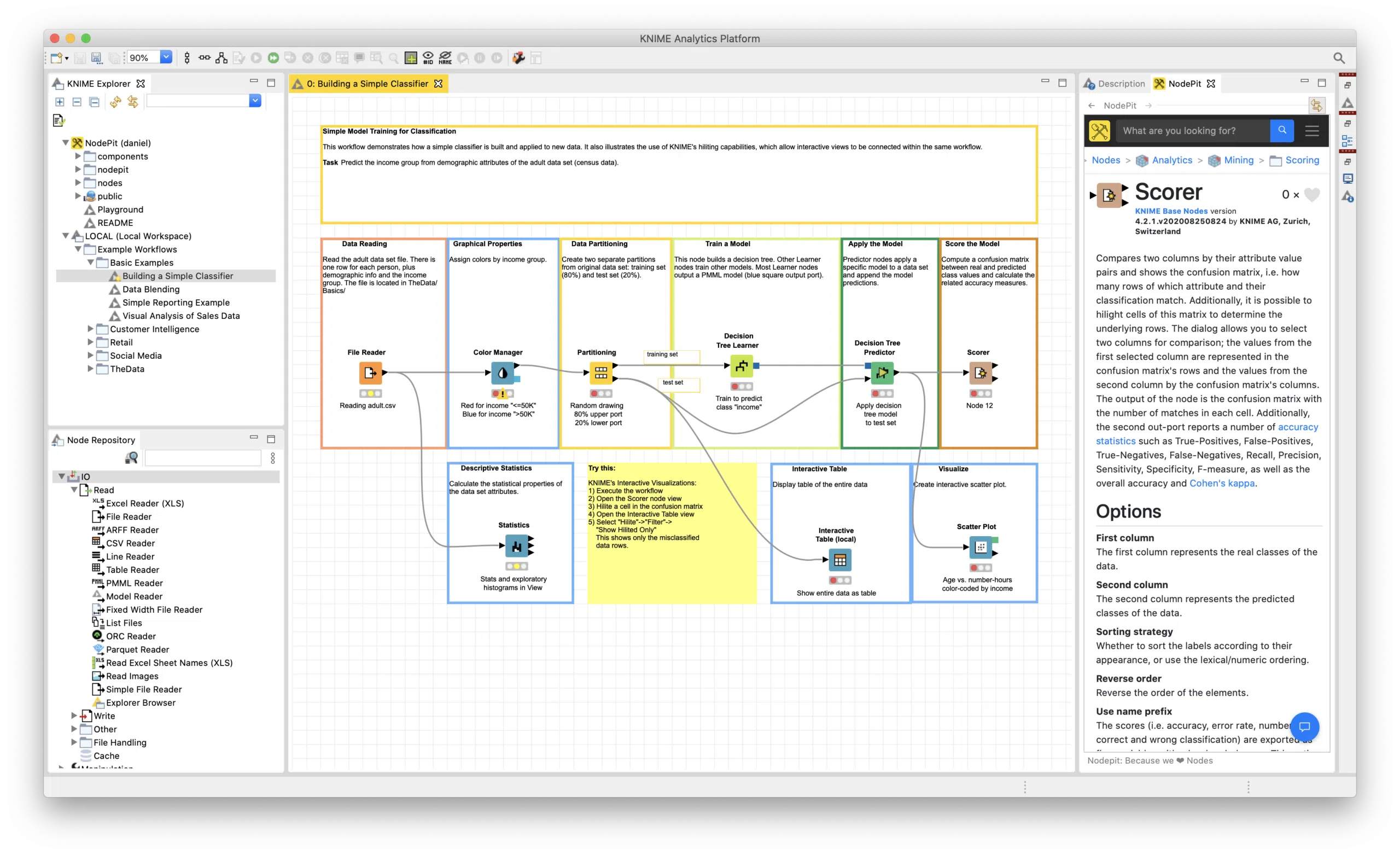
Task: Create a new workflow with the toolbar icon
Action: click(x=56, y=57)
